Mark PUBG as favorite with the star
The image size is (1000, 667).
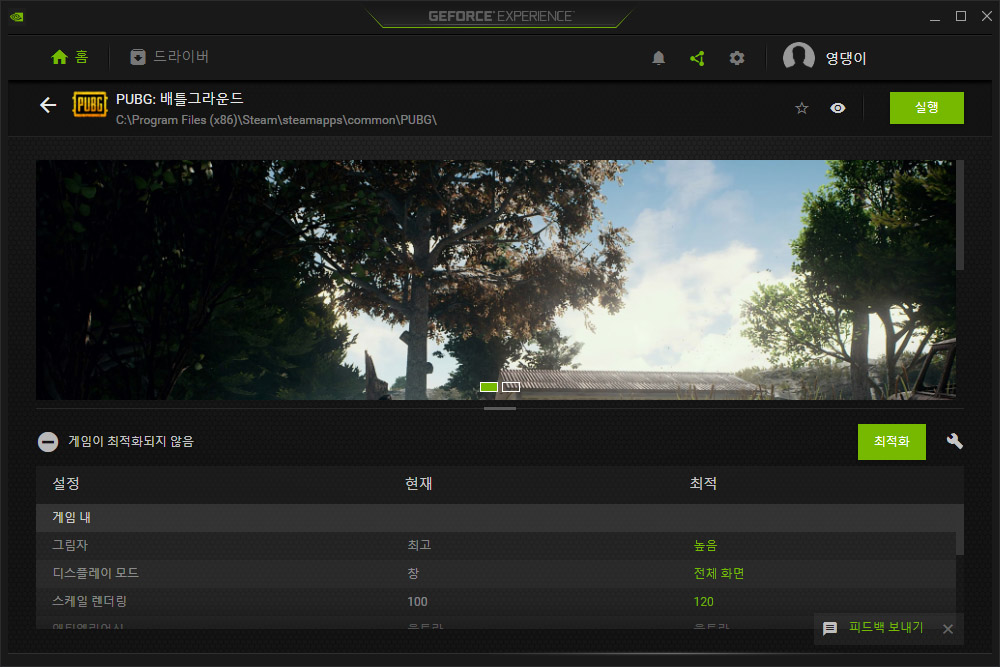pyautogui.click(x=802, y=108)
